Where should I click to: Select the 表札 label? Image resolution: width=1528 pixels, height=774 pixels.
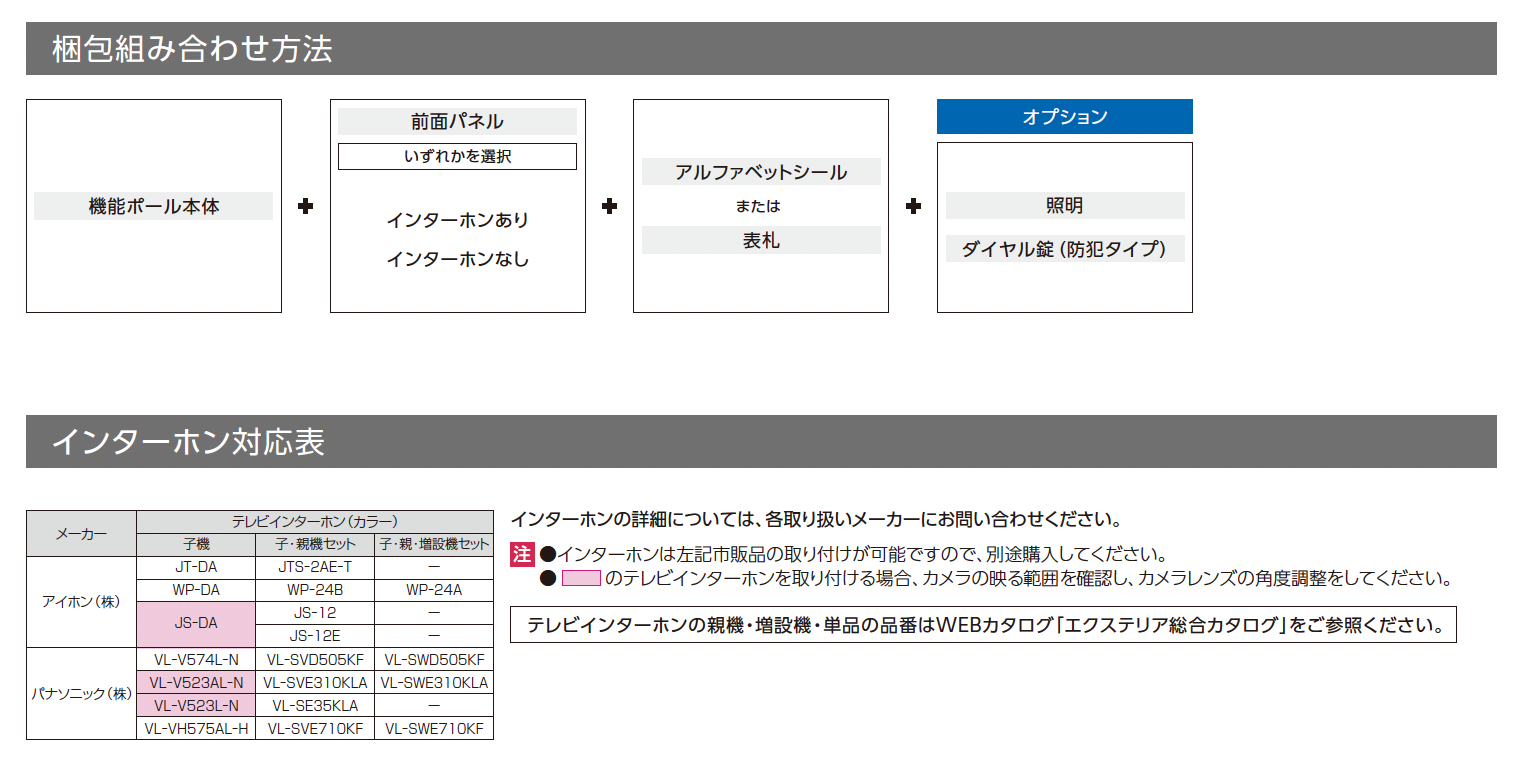(761, 240)
